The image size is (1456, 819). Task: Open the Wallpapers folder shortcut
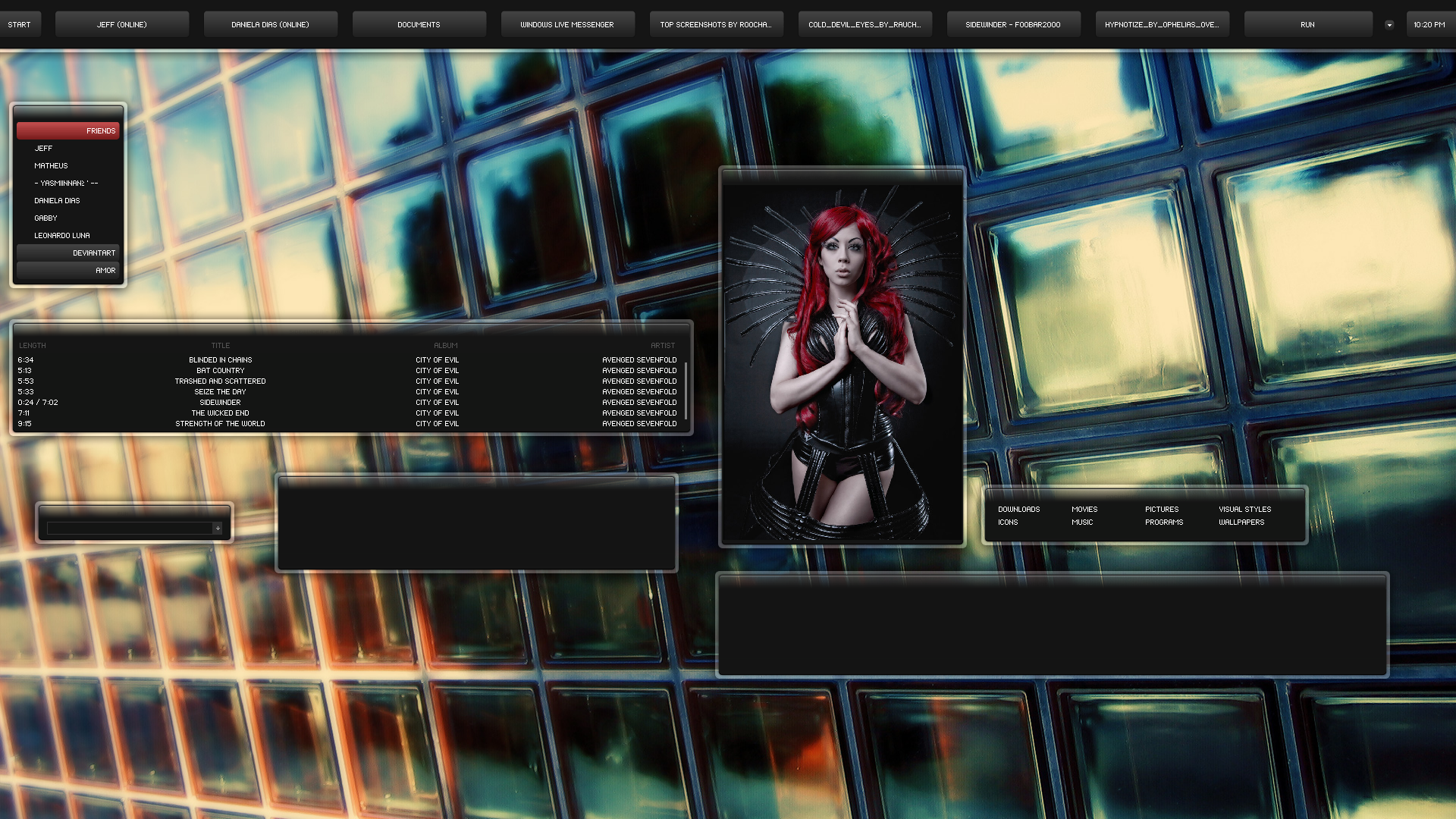coord(1241,522)
